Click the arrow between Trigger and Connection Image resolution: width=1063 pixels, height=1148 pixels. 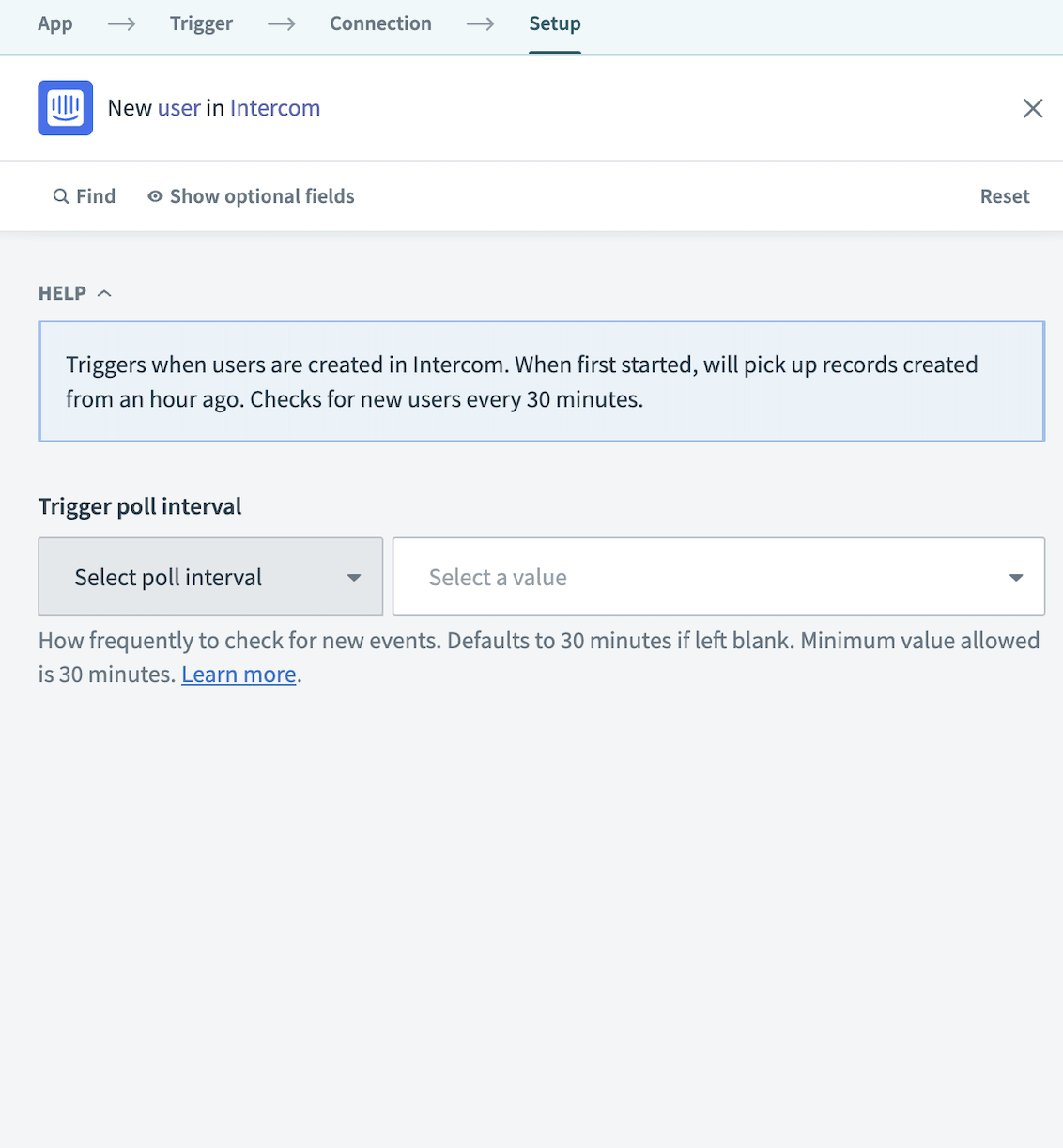pyautogui.click(x=282, y=23)
